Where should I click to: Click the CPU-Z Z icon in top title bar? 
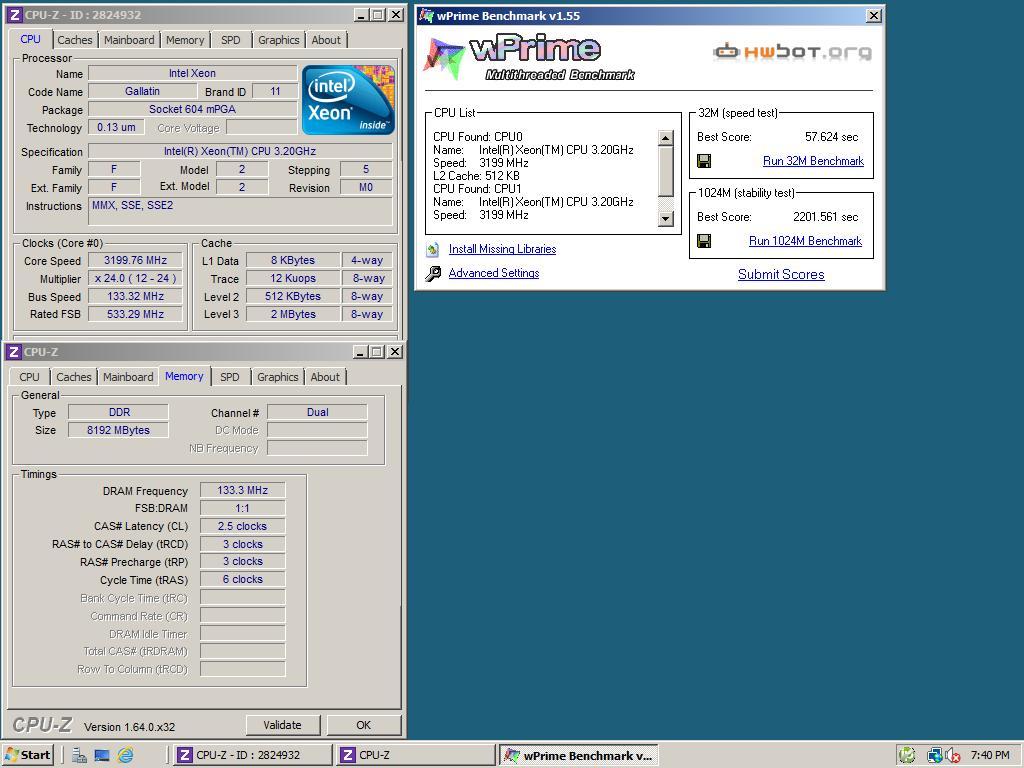click(14, 14)
